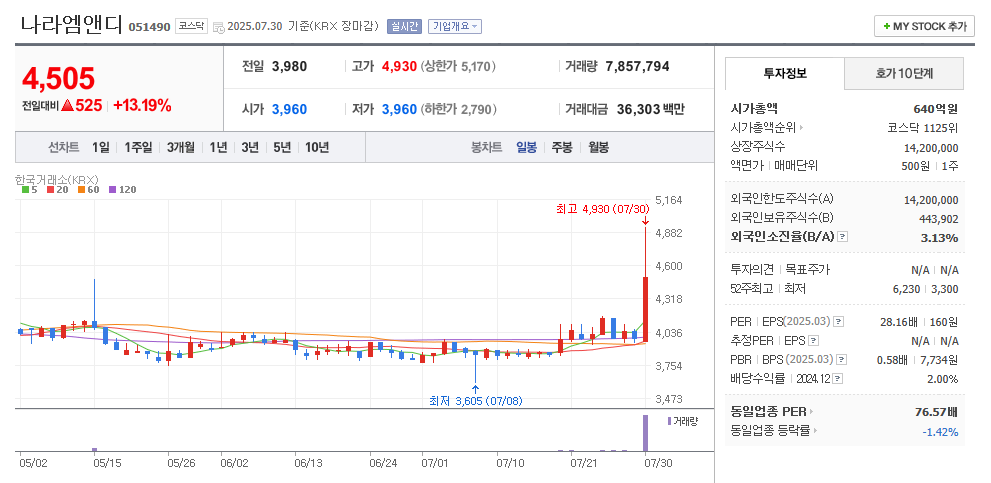Click the arrow beside 동일업종 등락률
The height and width of the screenshot is (483, 991).
coord(815,431)
